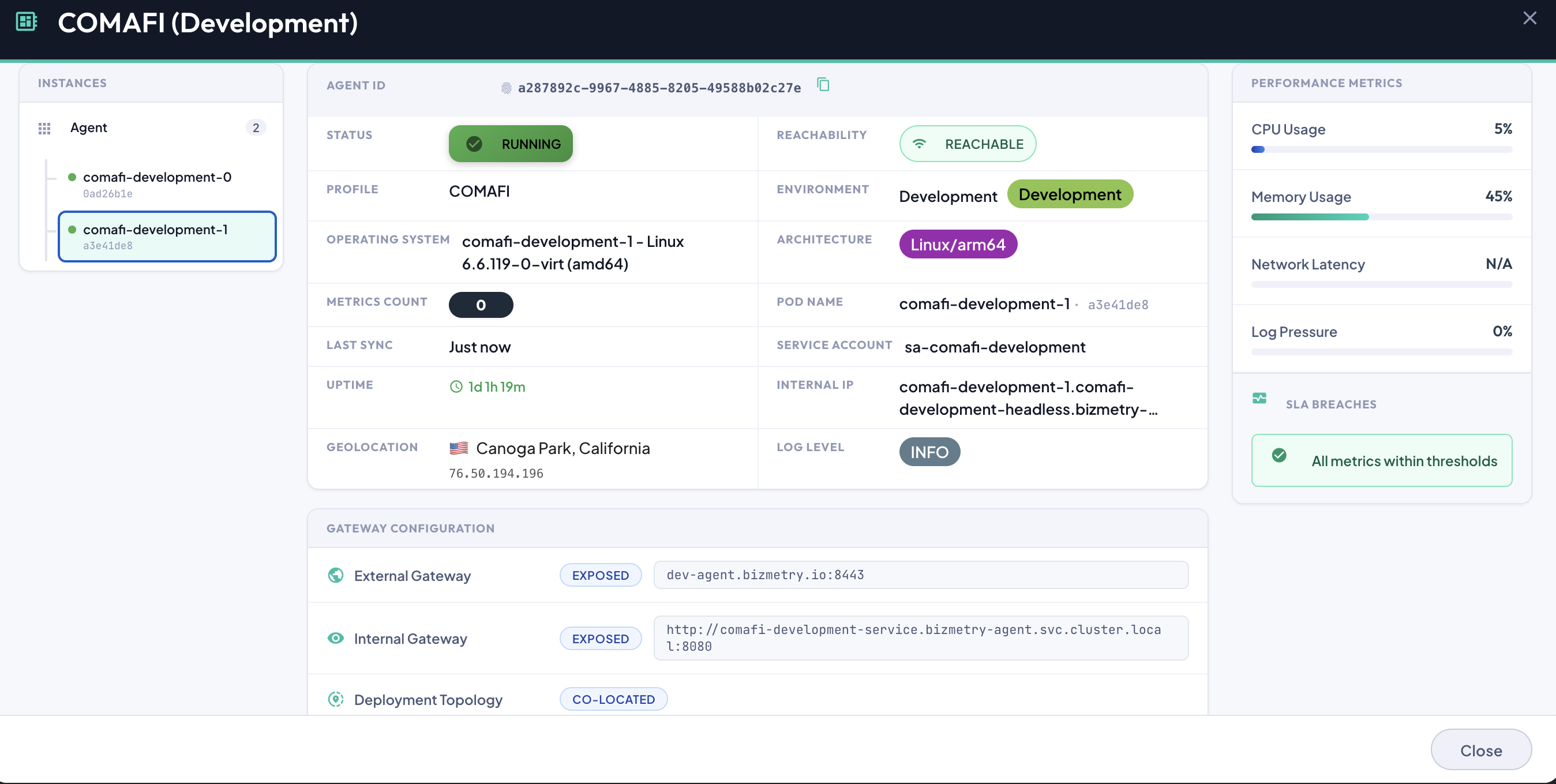Image resolution: width=1556 pixels, height=784 pixels.
Task: Click the Memory Usage progress bar
Action: 1381,217
